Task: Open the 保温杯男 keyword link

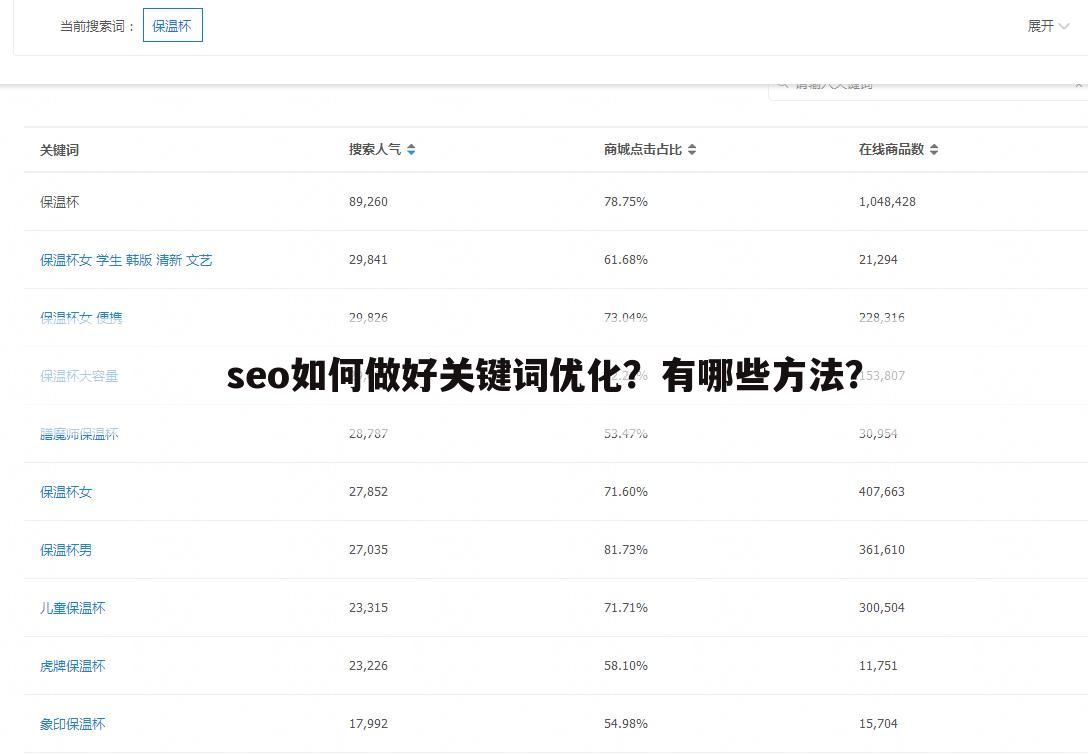Action: [x=64, y=549]
